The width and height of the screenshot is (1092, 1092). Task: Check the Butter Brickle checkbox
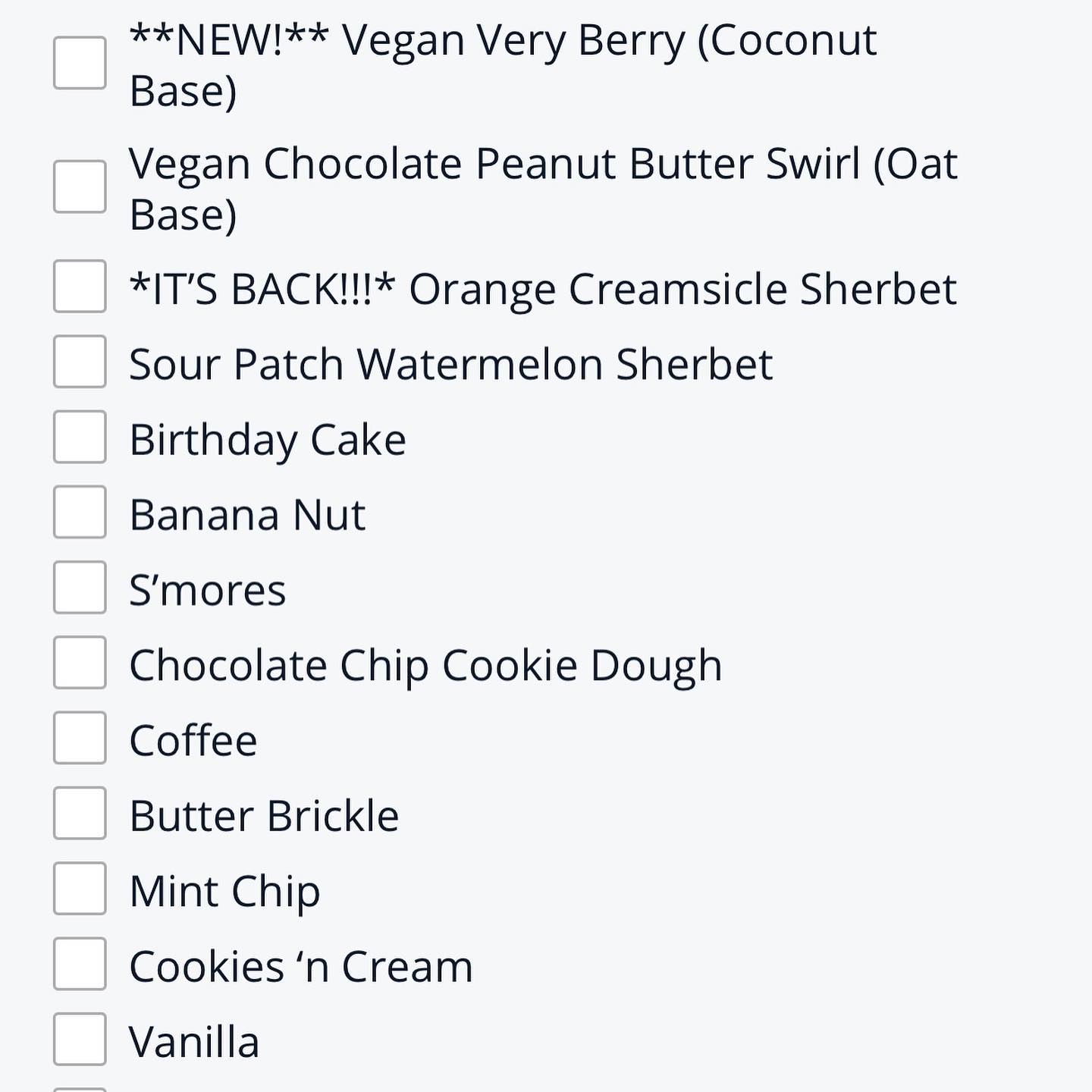[80, 813]
